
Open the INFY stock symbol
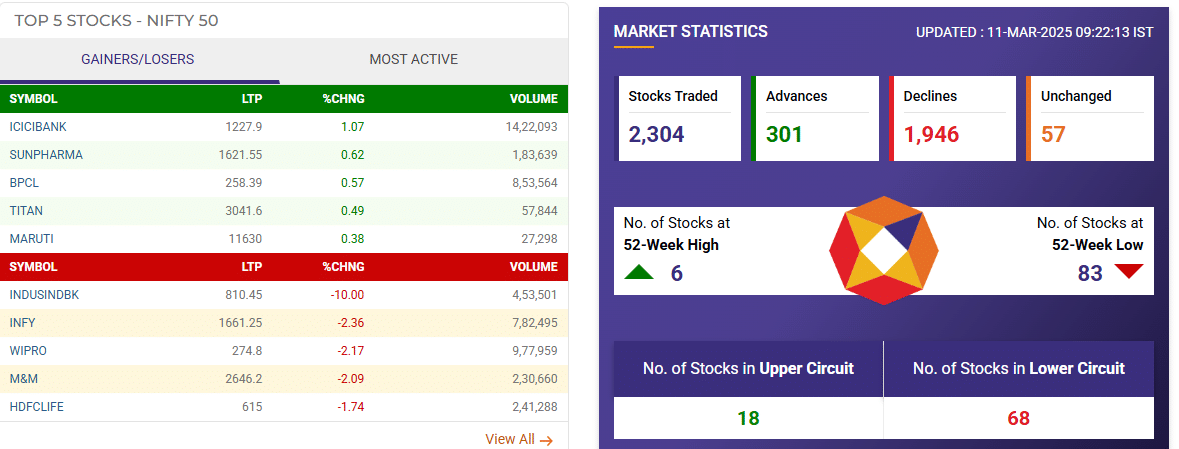pyautogui.click(x=22, y=323)
